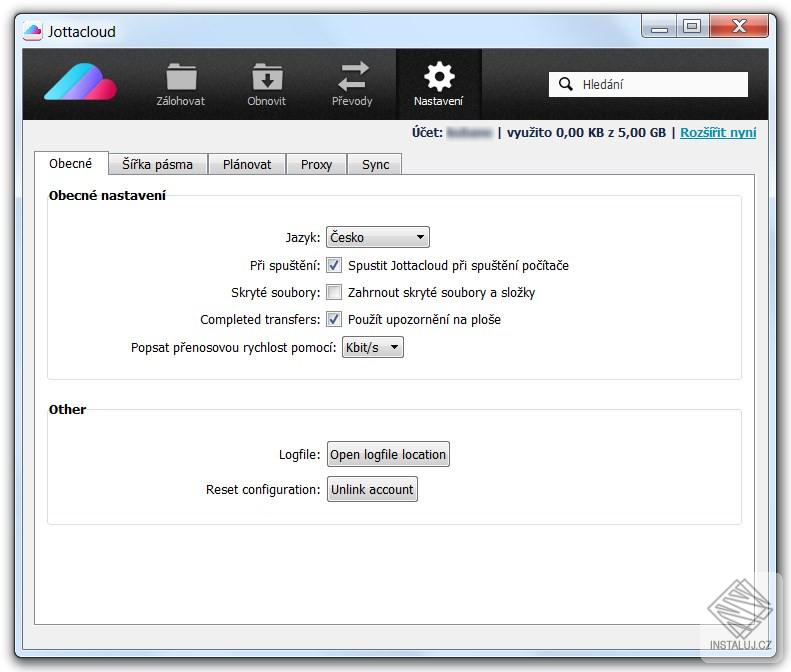Click the 'Other' group heading
Viewport: 791px width, 672px height.
[x=67, y=410]
